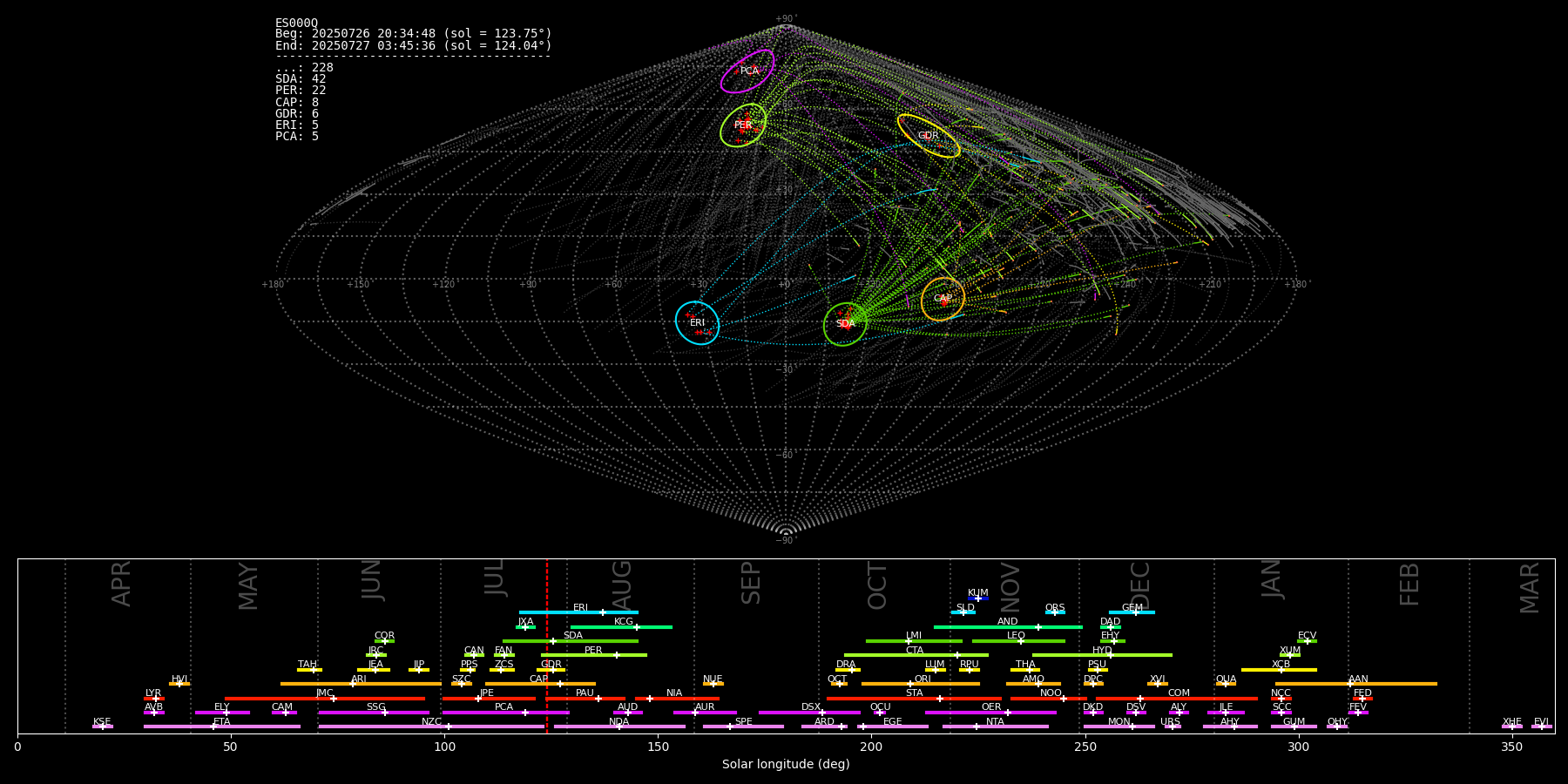Click the OER shower bar in the timeline
Image resolution: width=1568 pixels, height=784 pixels.
click(990, 713)
